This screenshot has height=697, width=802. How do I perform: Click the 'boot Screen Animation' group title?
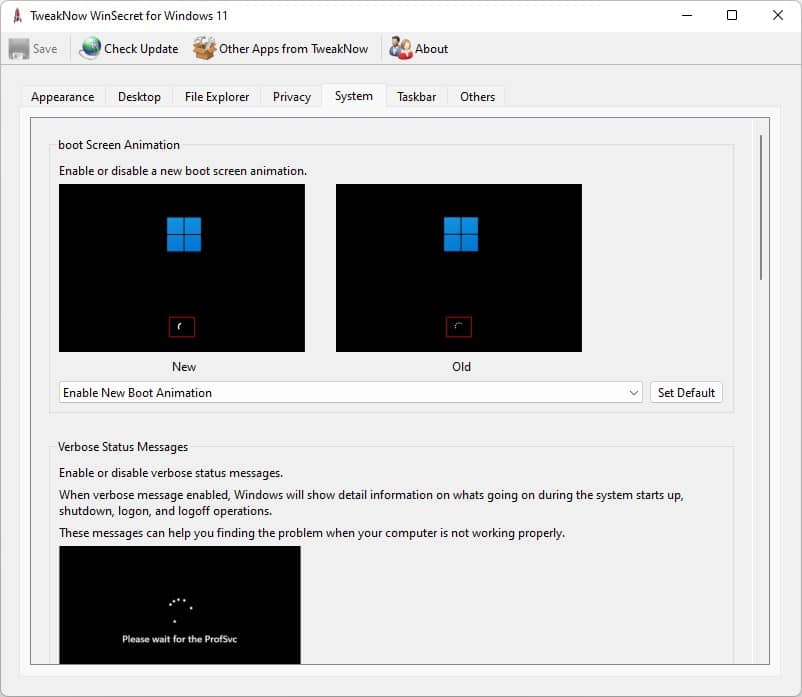pyautogui.click(x=119, y=145)
